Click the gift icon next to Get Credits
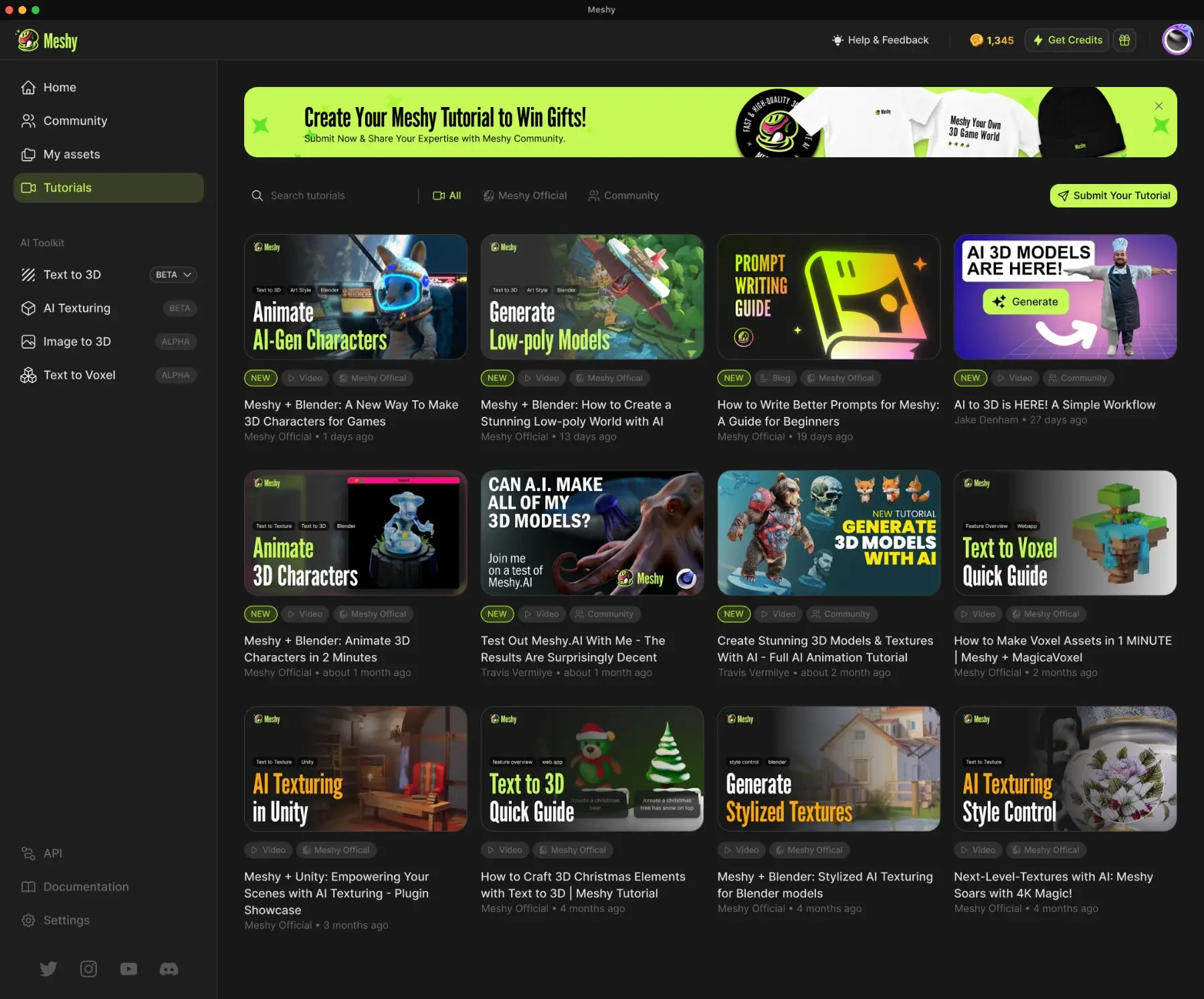Viewport: 1204px width, 999px height. click(1124, 39)
